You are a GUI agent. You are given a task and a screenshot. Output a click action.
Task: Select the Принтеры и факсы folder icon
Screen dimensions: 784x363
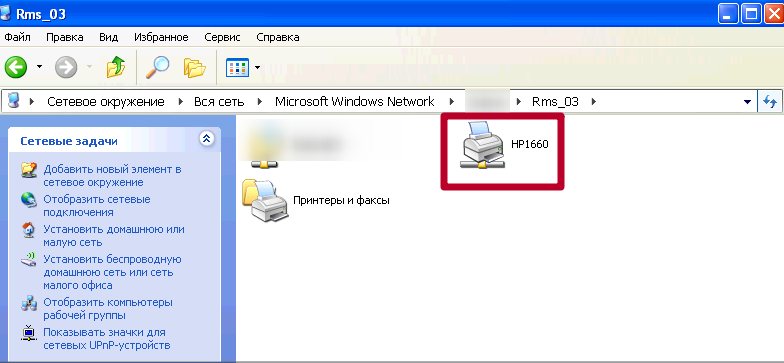click(x=265, y=200)
